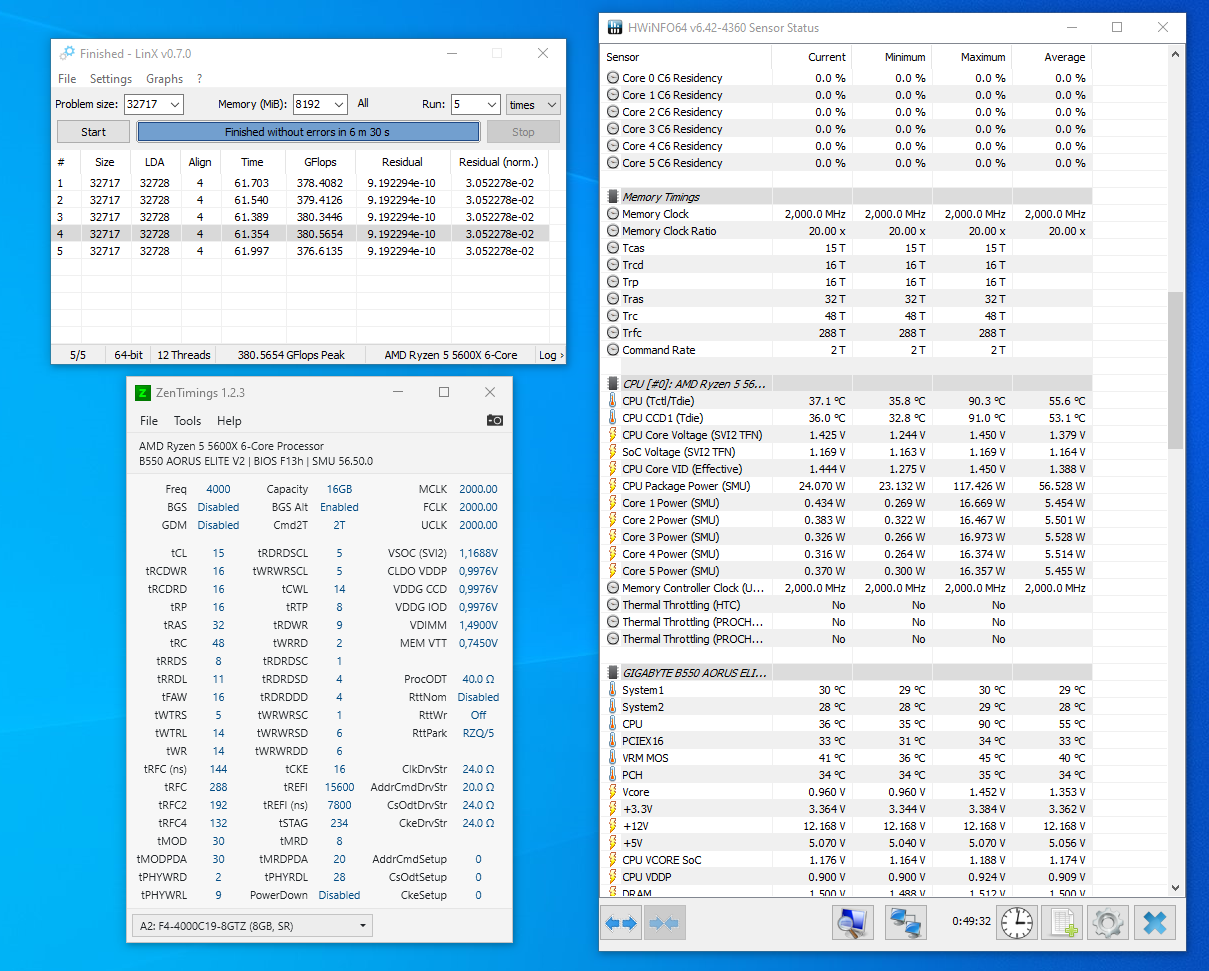Click the lightning icon beside CPU Package Power

(613, 486)
